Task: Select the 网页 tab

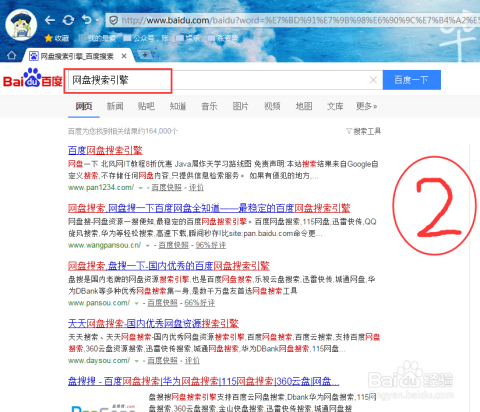Action: [84, 106]
